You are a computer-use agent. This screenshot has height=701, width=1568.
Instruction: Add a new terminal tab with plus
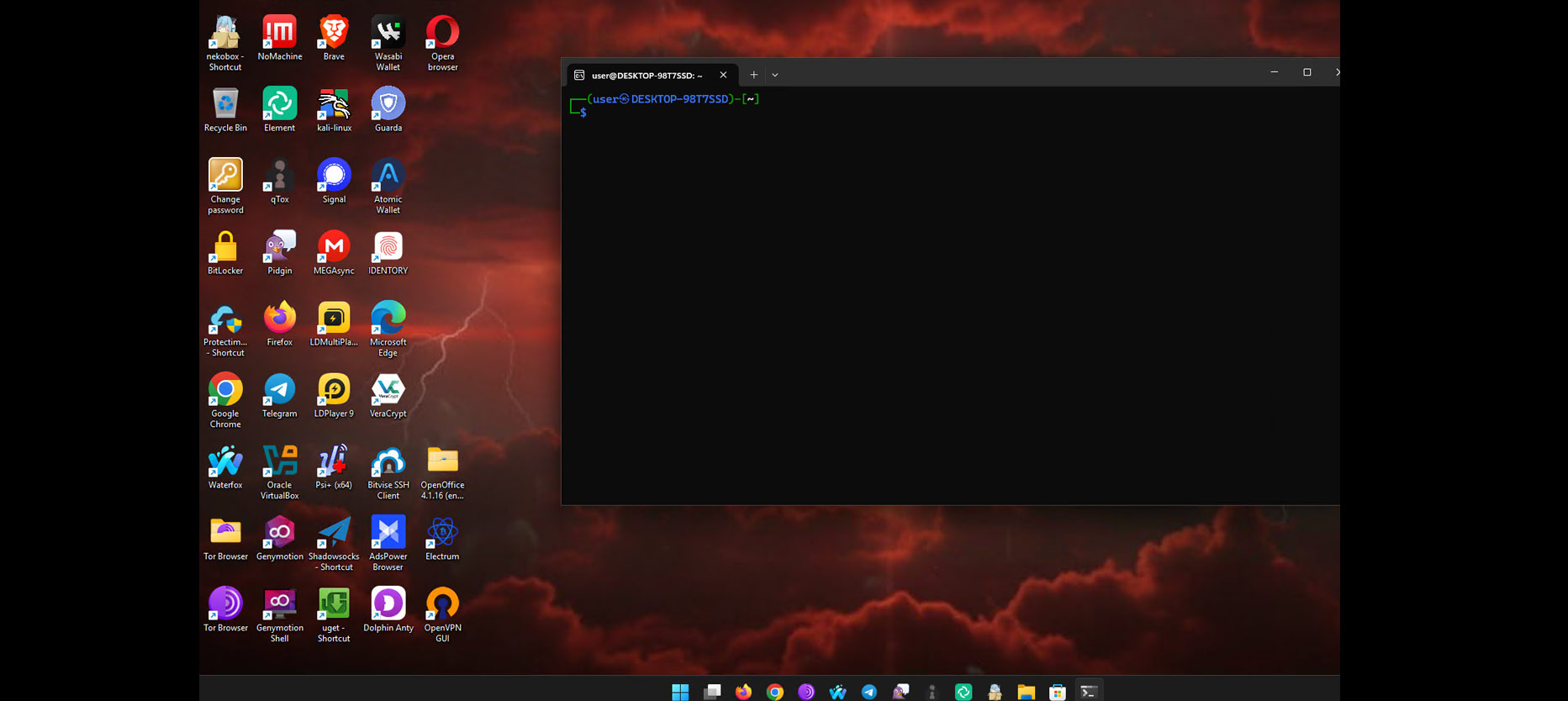754,75
